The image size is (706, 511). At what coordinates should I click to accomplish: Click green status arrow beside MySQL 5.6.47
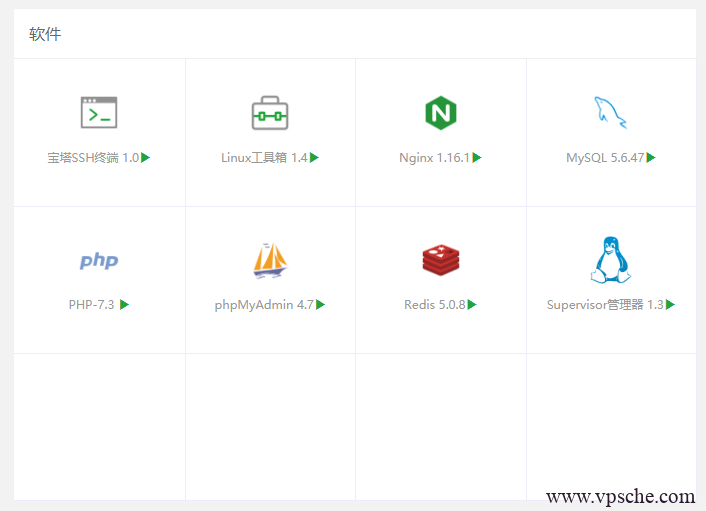click(651, 158)
